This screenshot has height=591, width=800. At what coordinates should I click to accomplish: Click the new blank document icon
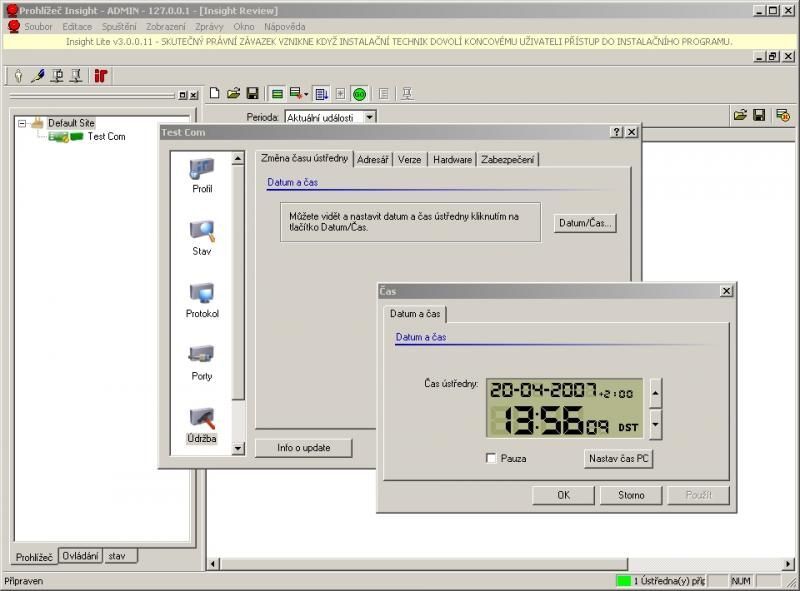[x=215, y=94]
